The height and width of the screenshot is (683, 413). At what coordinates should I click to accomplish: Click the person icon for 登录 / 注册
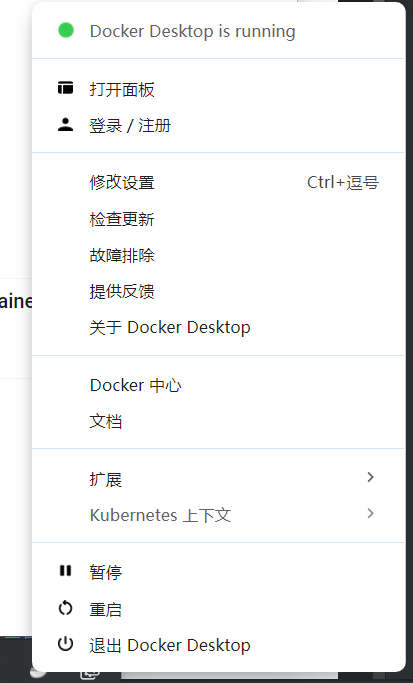(x=65, y=125)
